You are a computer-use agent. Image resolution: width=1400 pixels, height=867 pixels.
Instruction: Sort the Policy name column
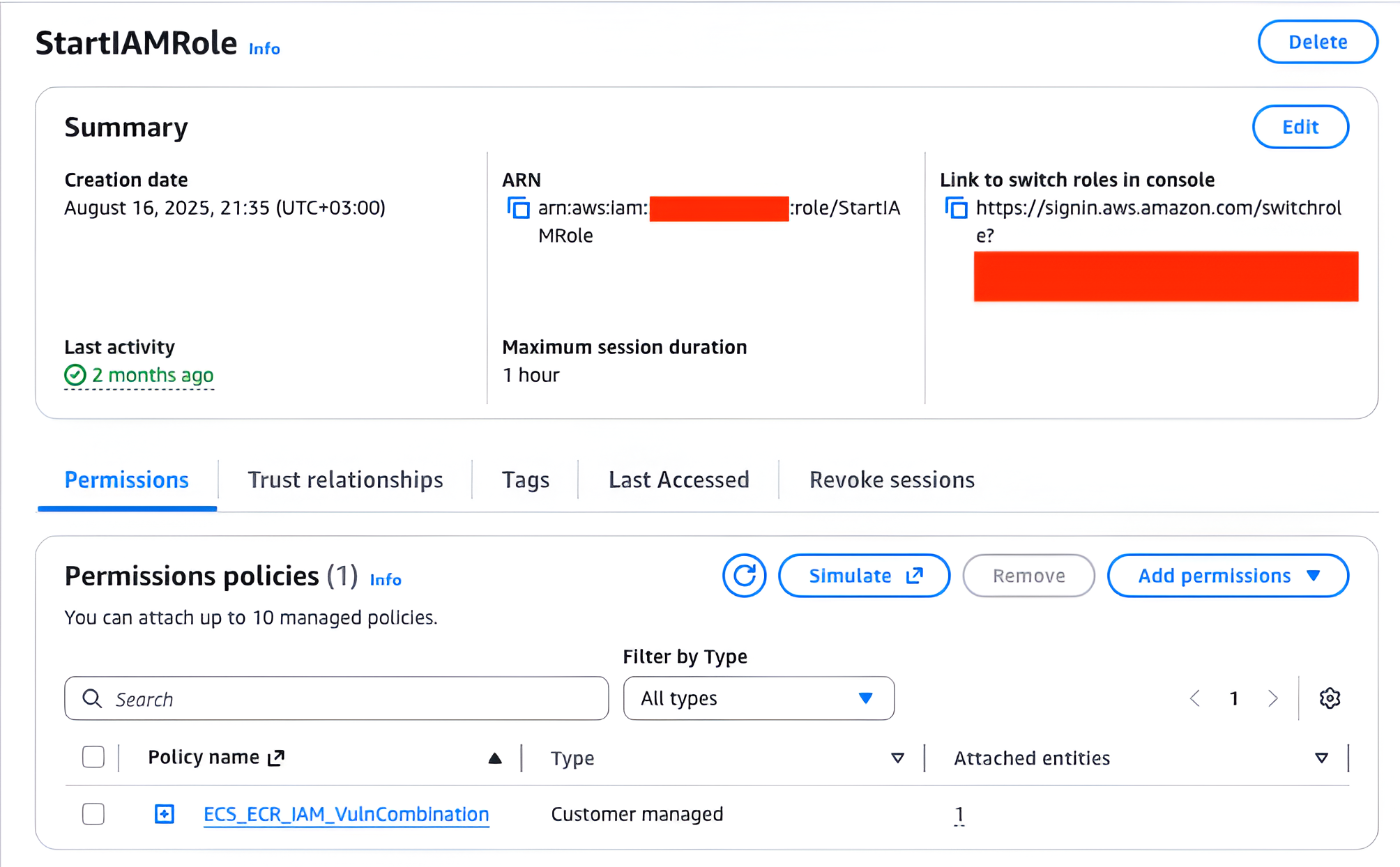coord(495,757)
